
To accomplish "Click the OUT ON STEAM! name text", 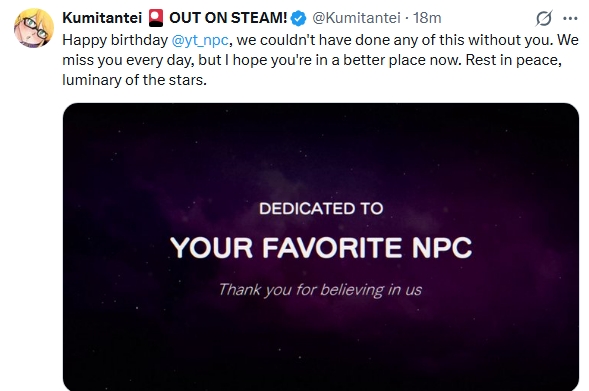I will click(x=228, y=18).
